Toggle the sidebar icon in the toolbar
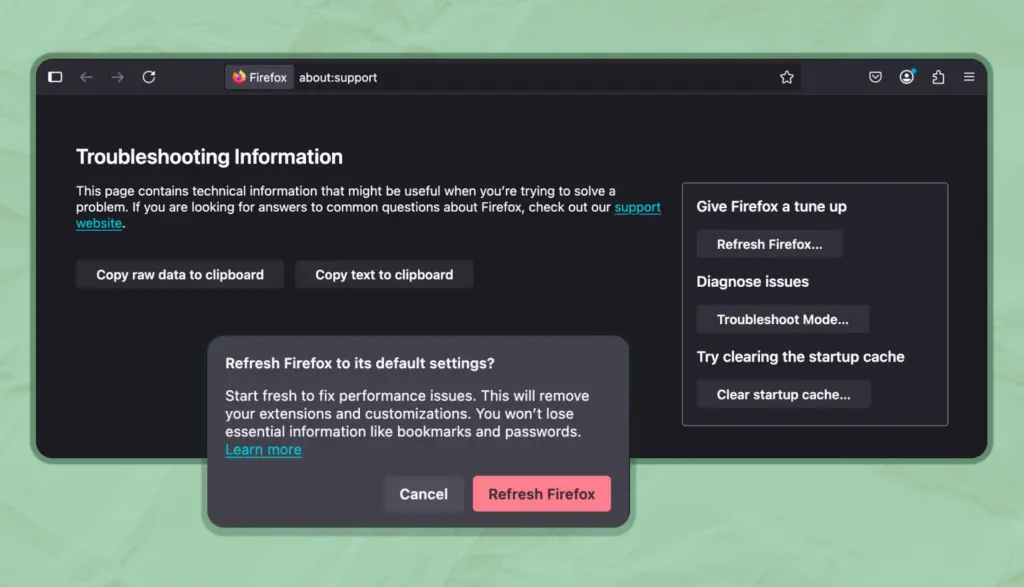The height and width of the screenshot is (587, 1024). [x=55, y=77]
